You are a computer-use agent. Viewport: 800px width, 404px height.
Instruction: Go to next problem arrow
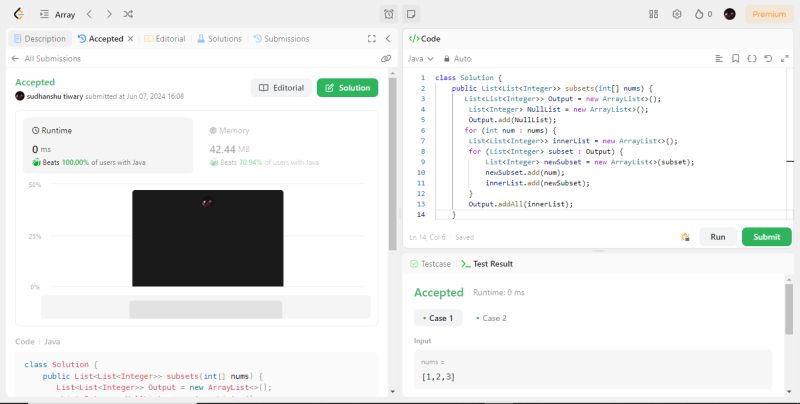(109, 14)
